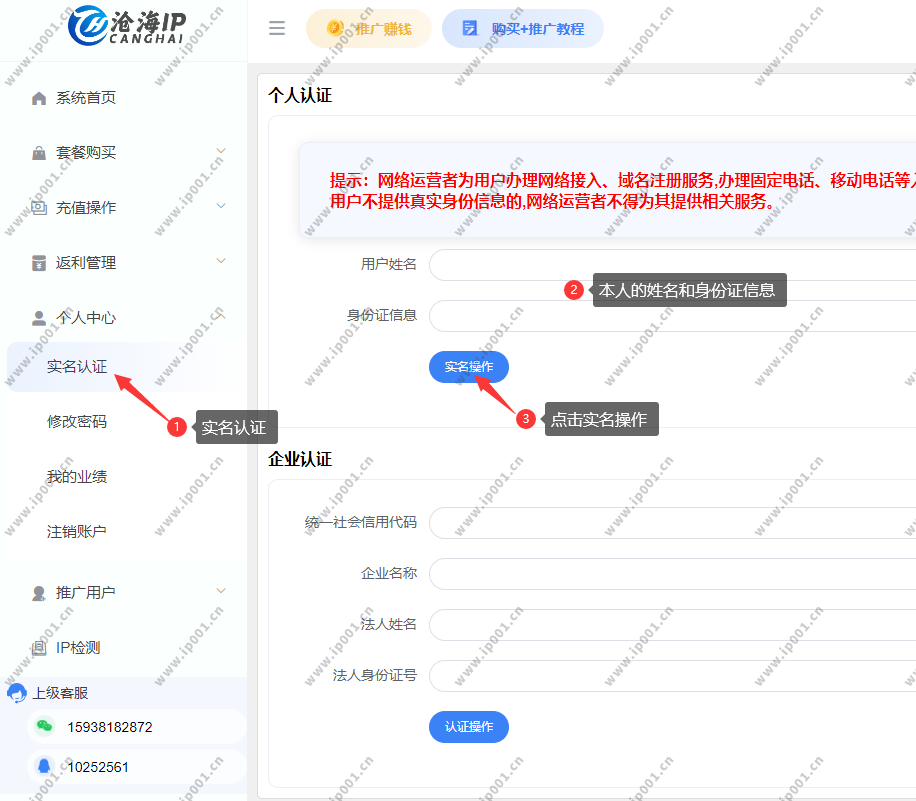The height and width of the screenshot is (801, 916).
Task: Collapse the 个人中心 menu chevron
Action: [221, 316]
